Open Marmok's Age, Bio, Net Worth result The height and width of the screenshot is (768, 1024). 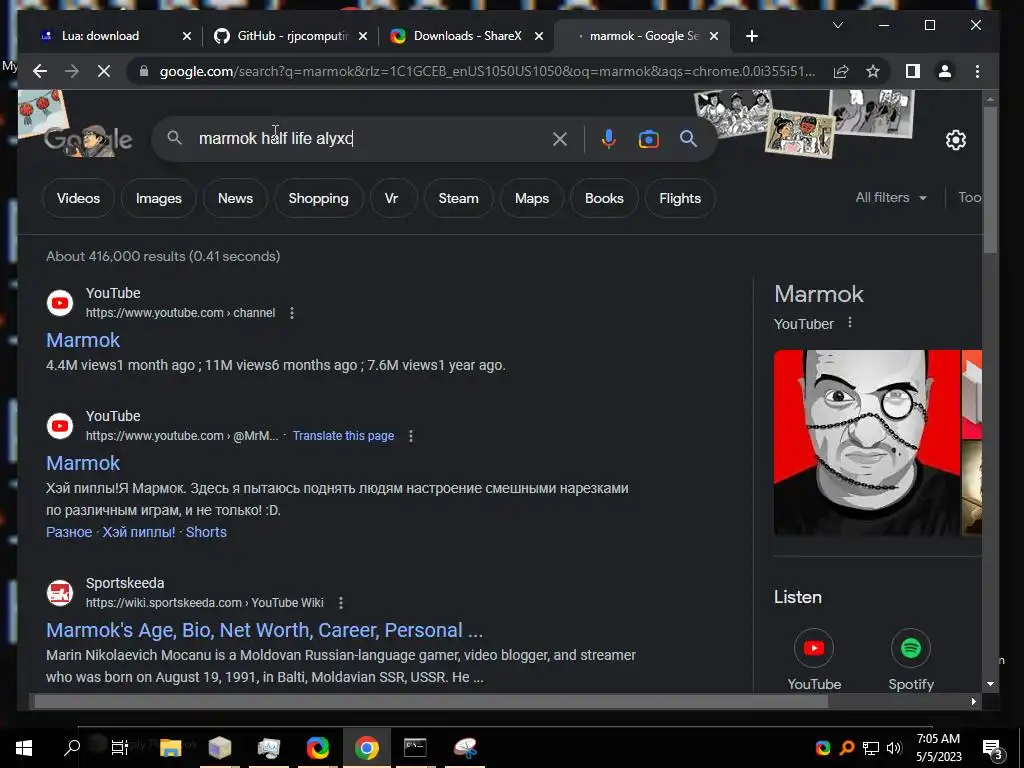(x=264, y=630)
